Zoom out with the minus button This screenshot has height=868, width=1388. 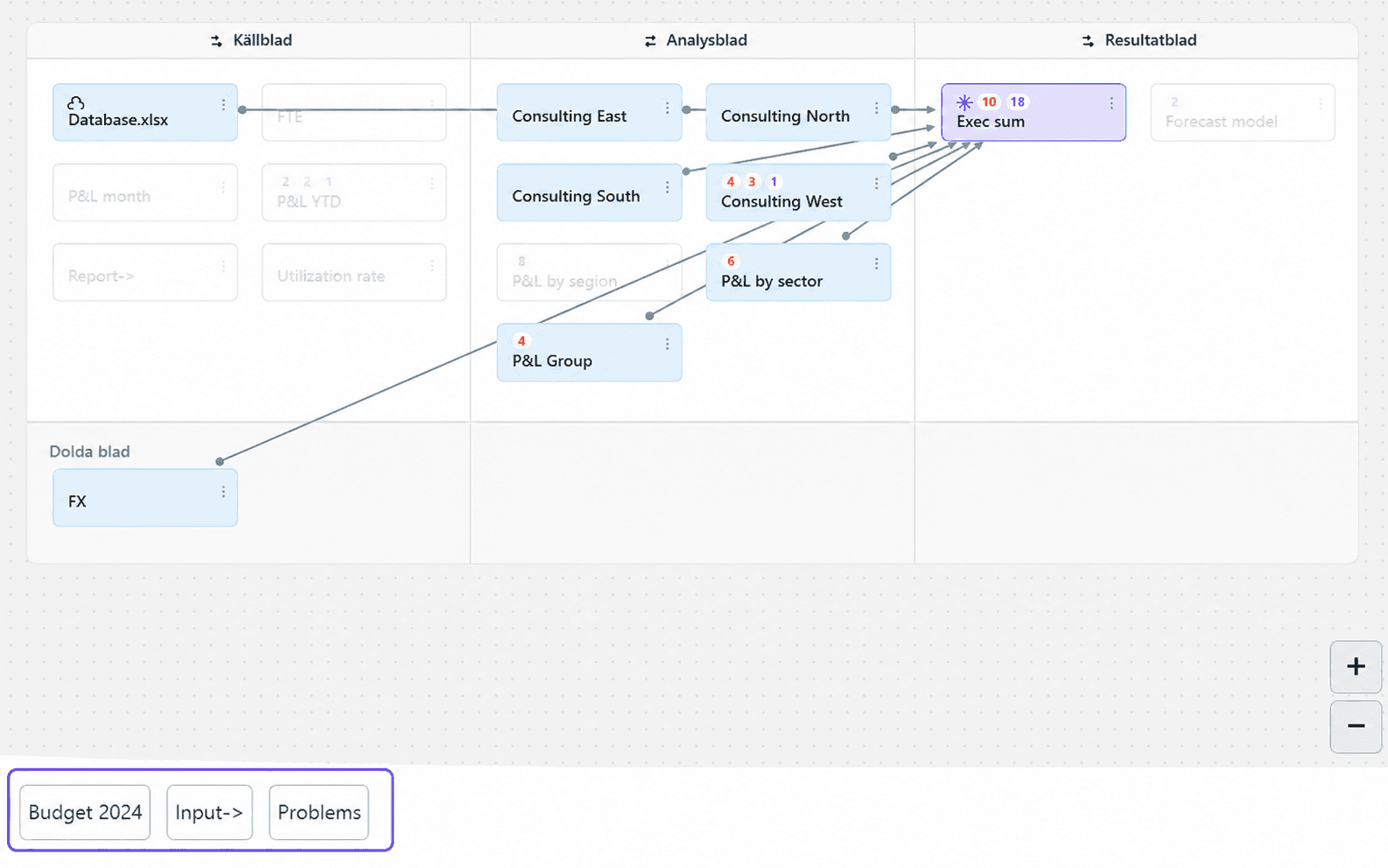click(x=1356, y=726)
